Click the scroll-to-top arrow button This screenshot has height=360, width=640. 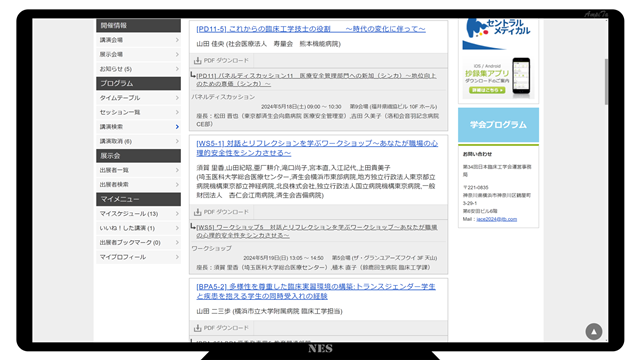pos(594,332)
